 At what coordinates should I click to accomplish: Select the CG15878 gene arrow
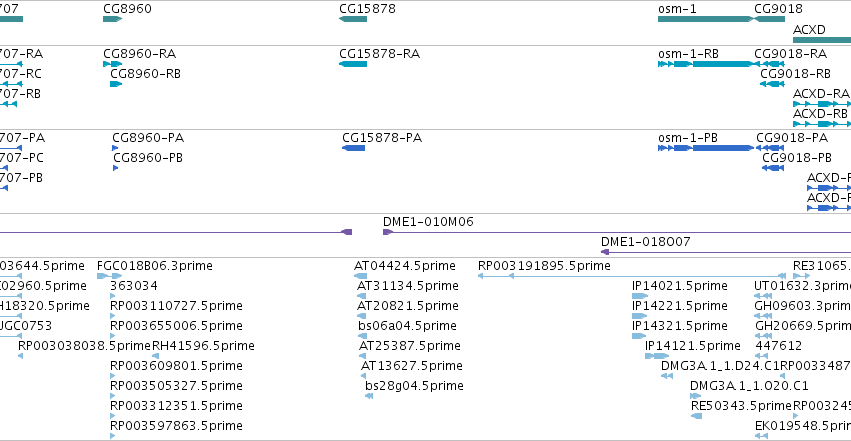tap(353, 19)
